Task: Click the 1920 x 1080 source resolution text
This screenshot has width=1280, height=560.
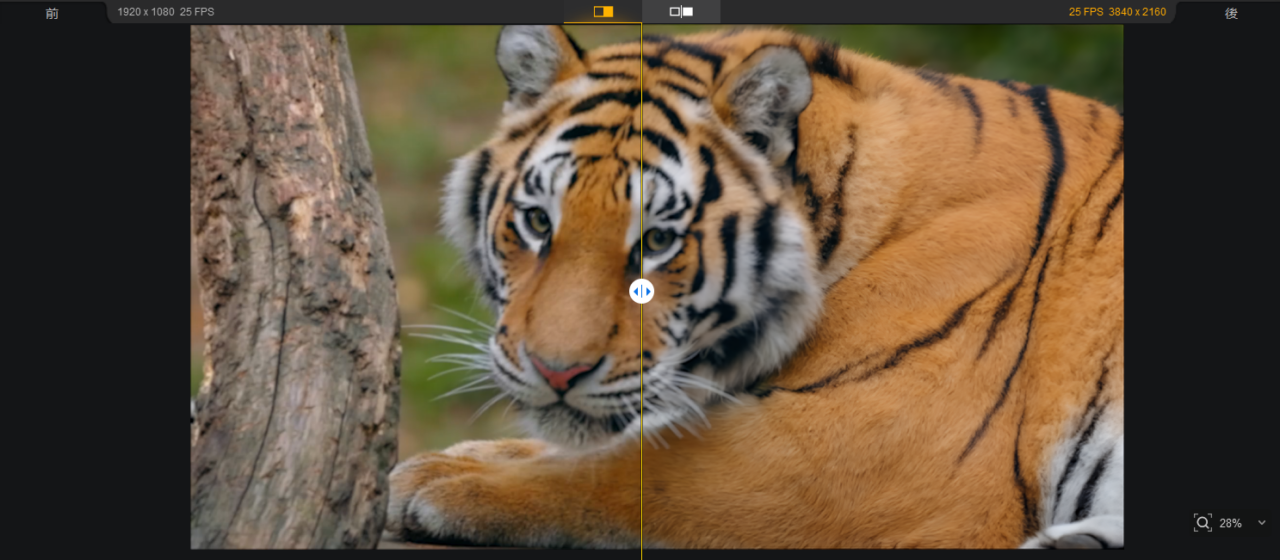Action: click(145, 12)
